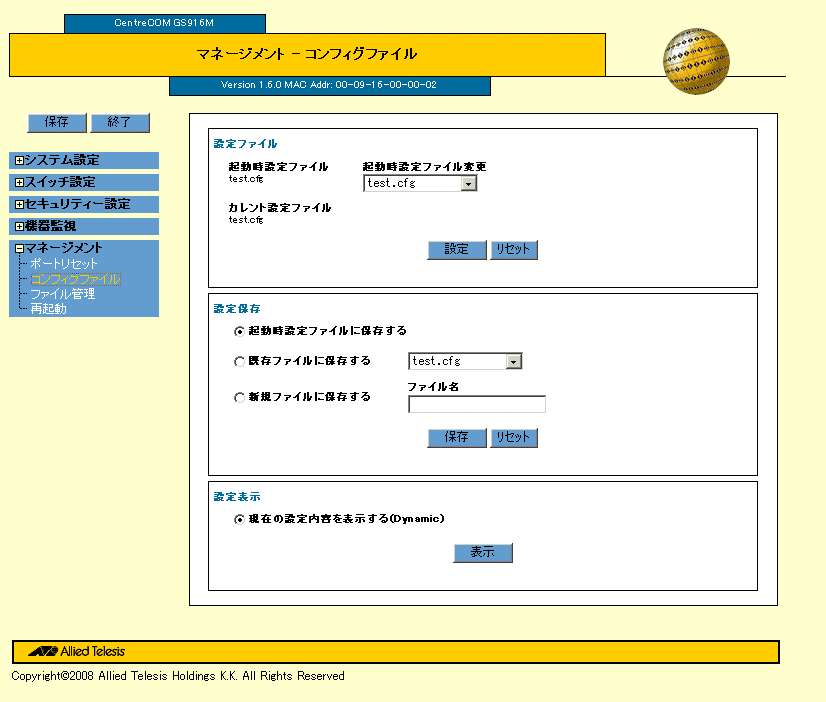Click the Allied Telesis footer logo
826x702 pixels.
[77, 651]
